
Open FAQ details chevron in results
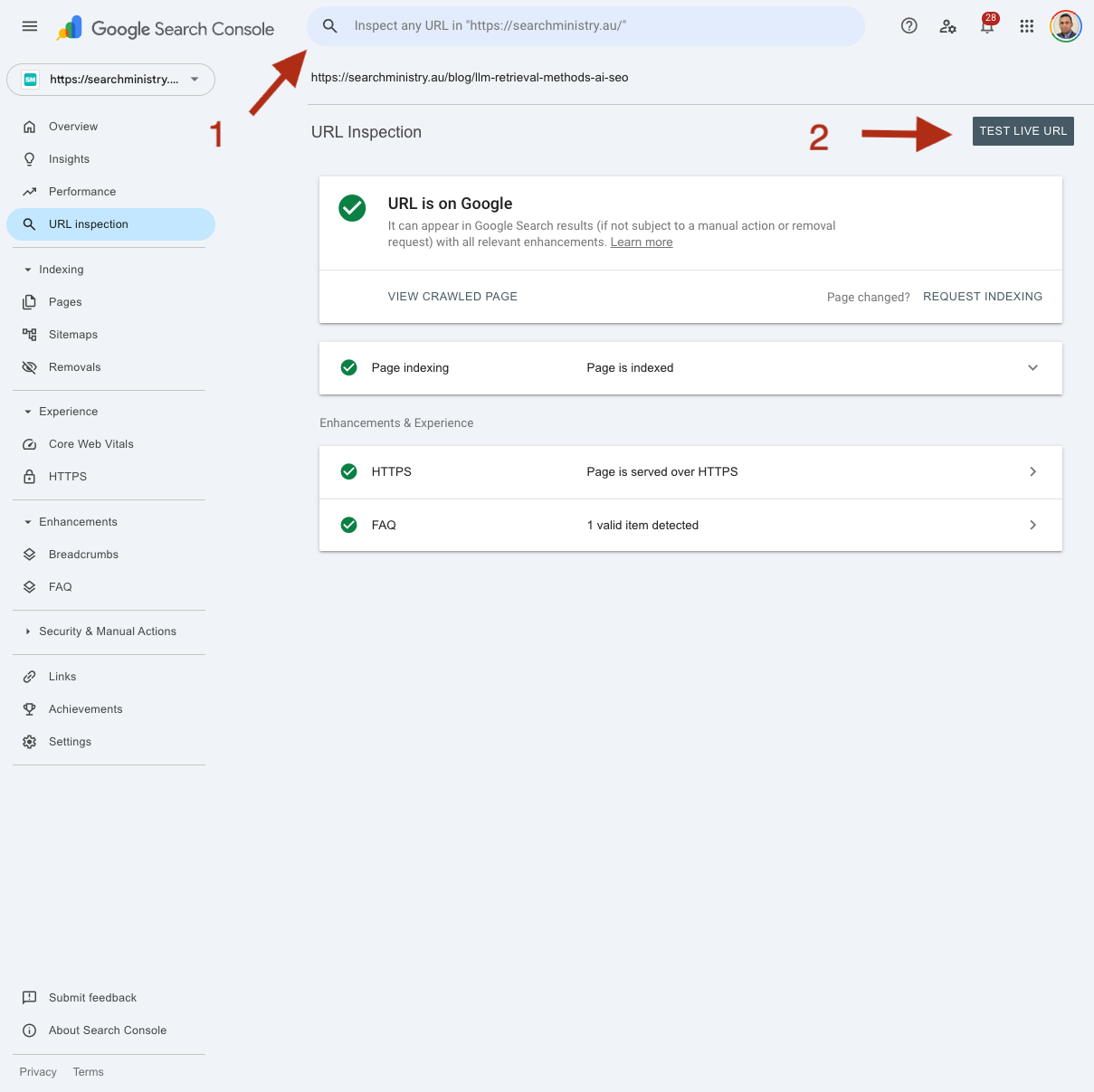click(x=1033, y=526)
